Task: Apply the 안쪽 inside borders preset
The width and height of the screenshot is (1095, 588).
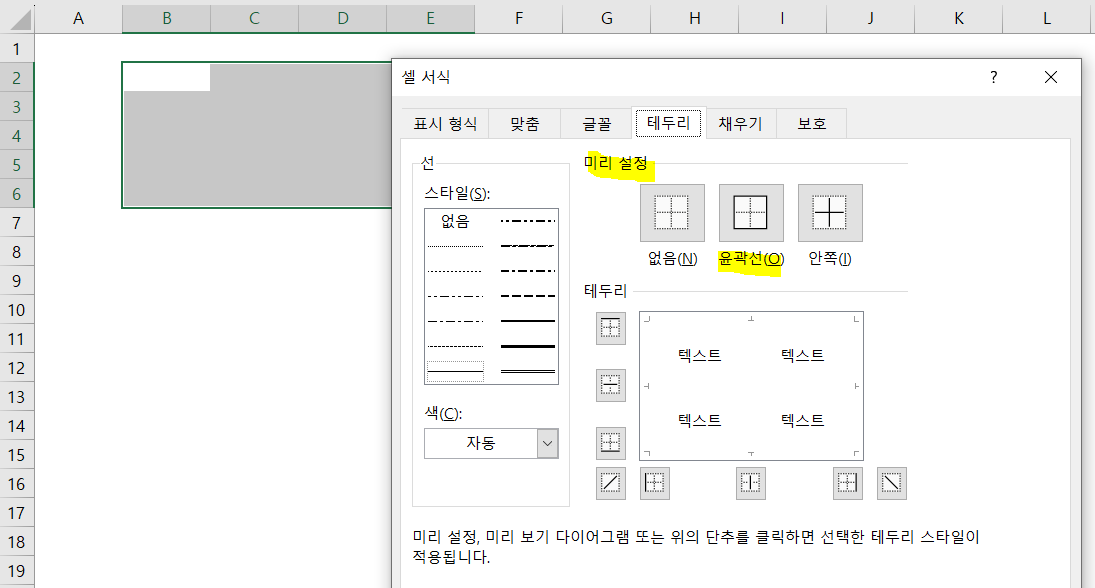Action: coord(829,212)
